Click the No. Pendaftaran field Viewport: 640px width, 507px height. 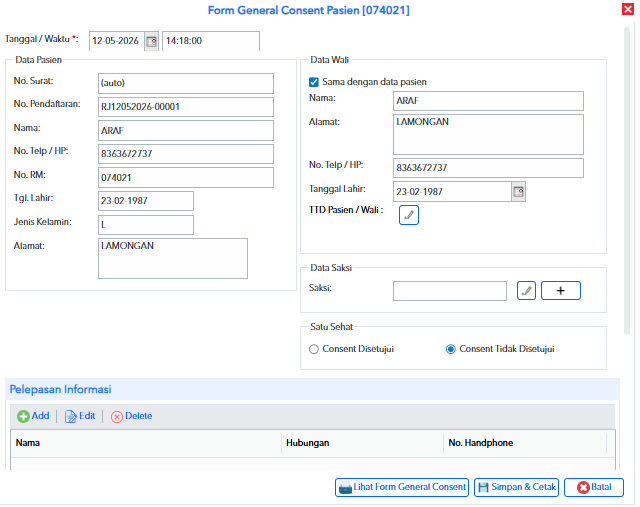tap(186, 107)
